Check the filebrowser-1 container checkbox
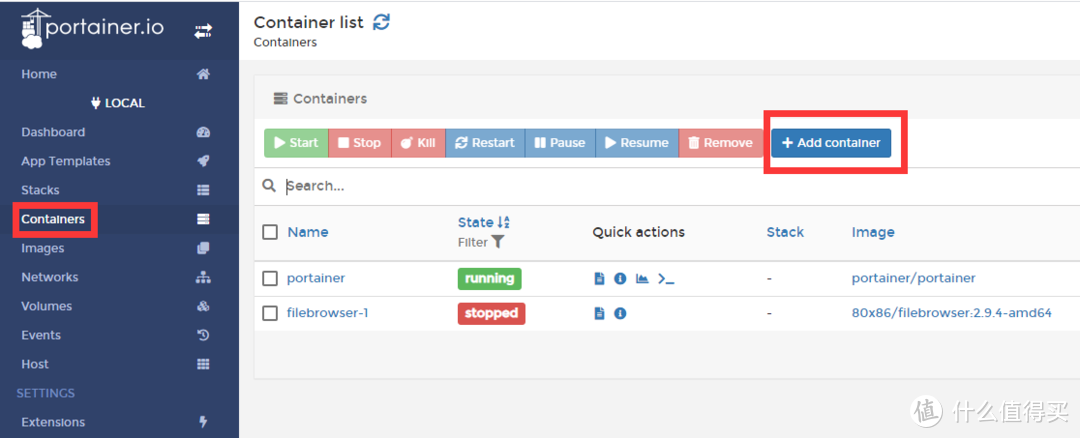The width and height of the screenshot is (1080, 438). click(x=270, y=313)
